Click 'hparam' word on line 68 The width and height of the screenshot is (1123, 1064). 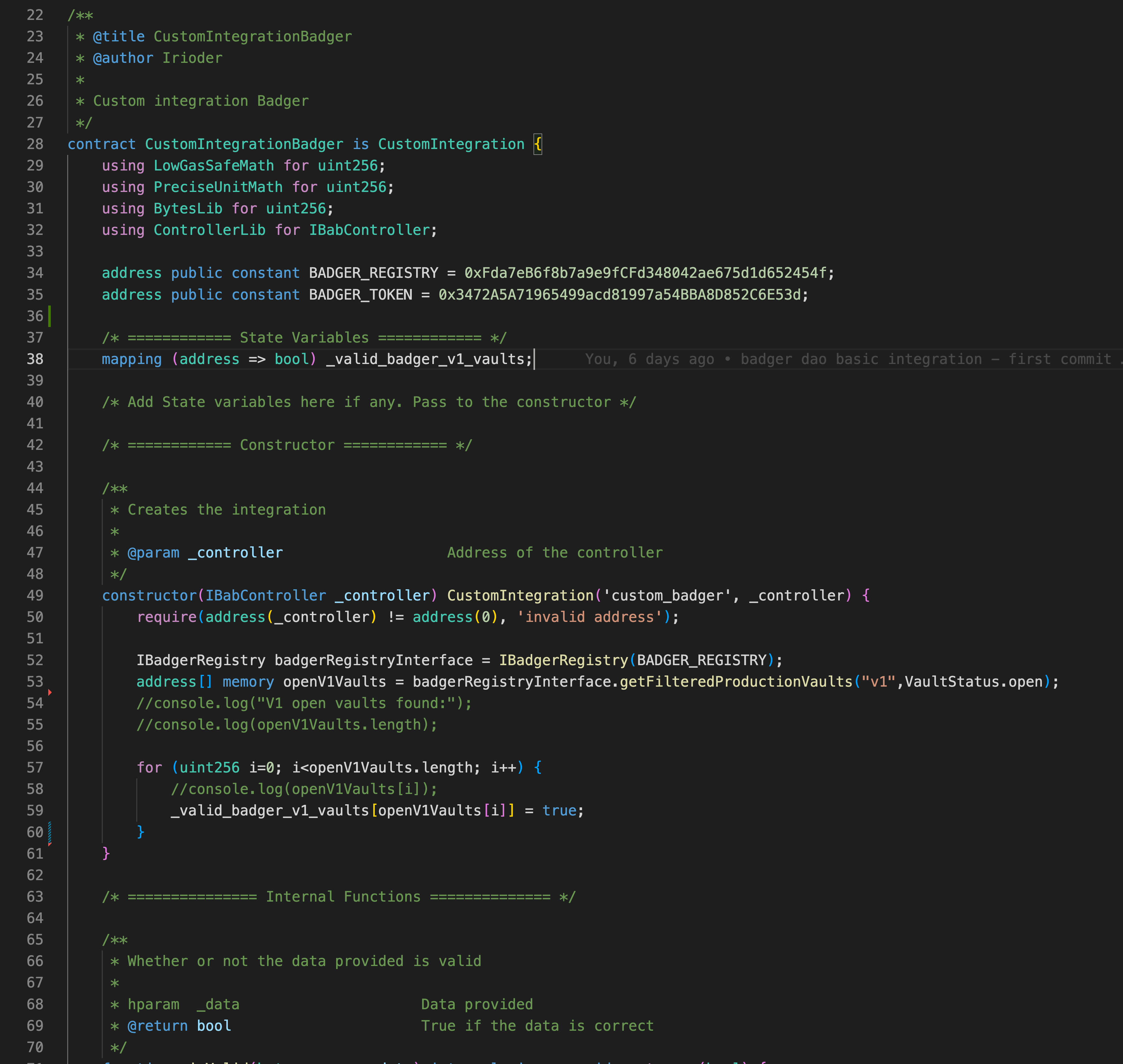pos(153,1005)
